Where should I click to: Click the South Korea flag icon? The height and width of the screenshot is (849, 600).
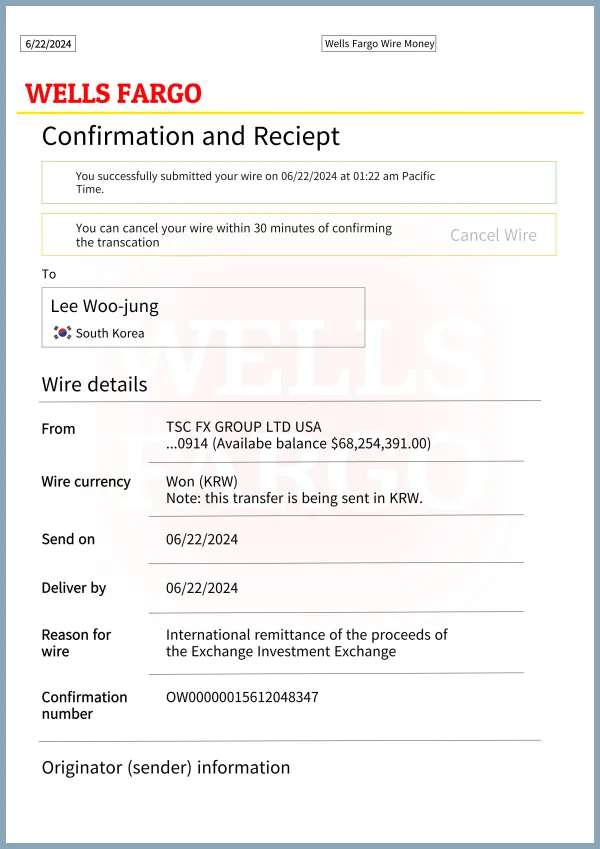click(x=62, y=333)
